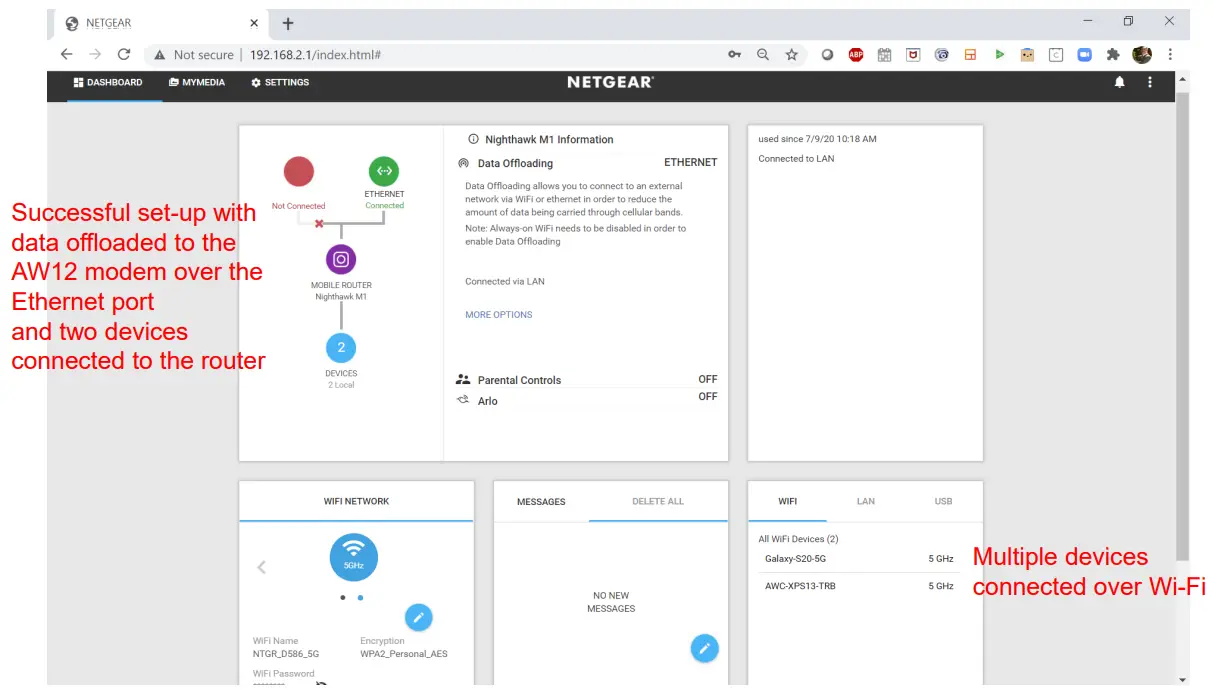Open the notifications bell icon
1213x691 pixels.
(1120, 82)
